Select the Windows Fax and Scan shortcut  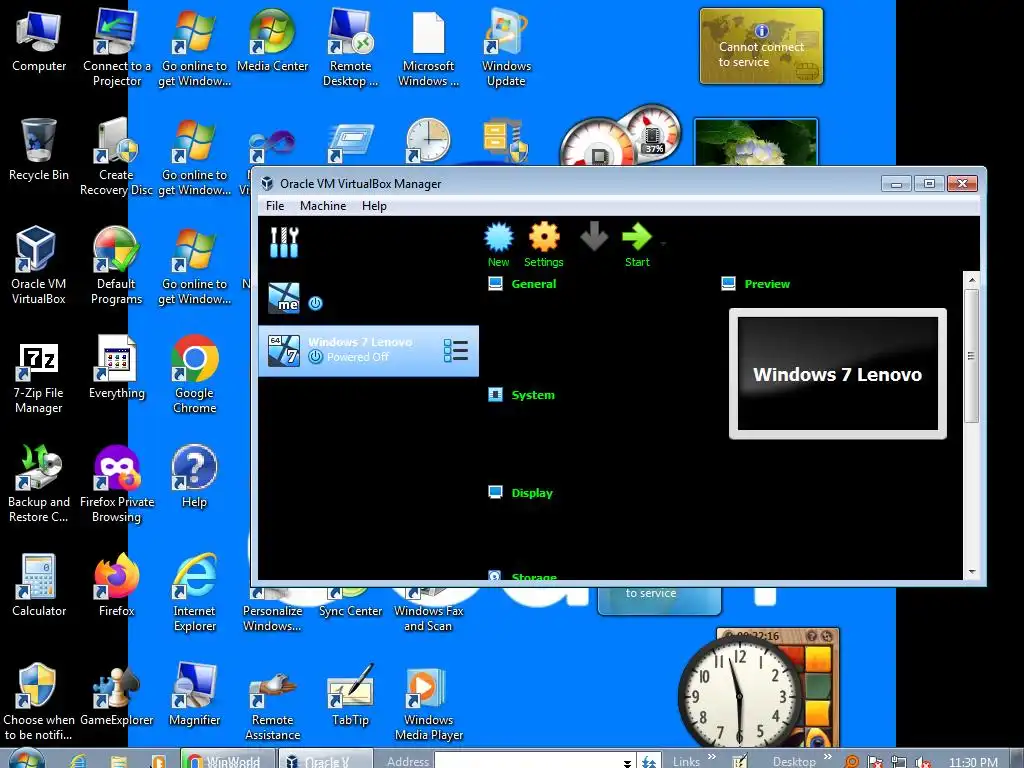pyautogui.click(x=428, y=611)
